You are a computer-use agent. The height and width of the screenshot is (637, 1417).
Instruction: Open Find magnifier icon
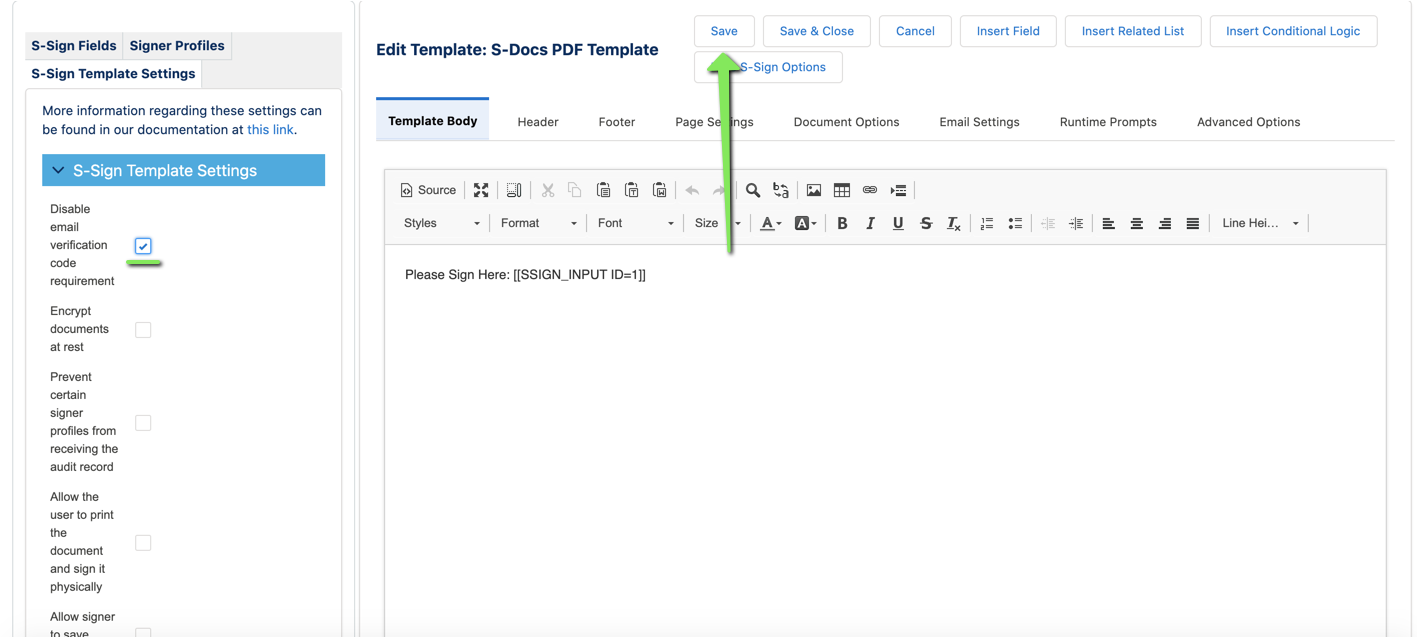coord(753,190)
